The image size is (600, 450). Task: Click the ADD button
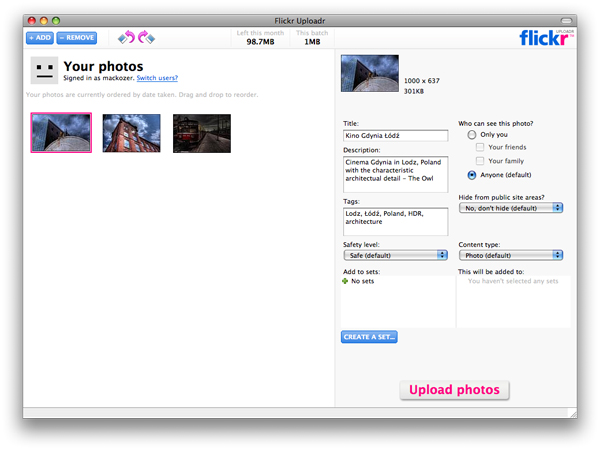40,38
